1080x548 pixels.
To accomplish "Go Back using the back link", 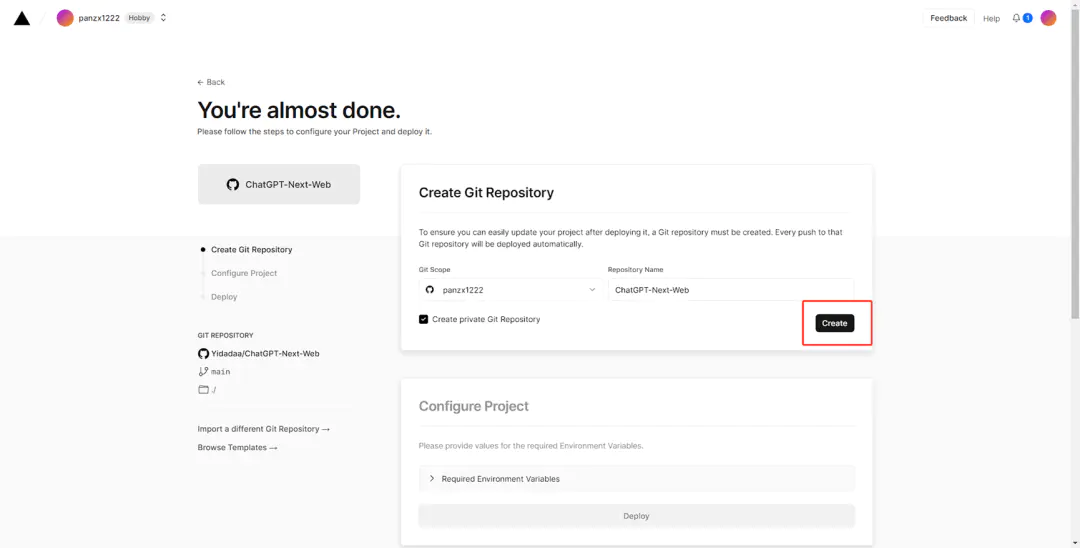I will [x=211, y=82].
